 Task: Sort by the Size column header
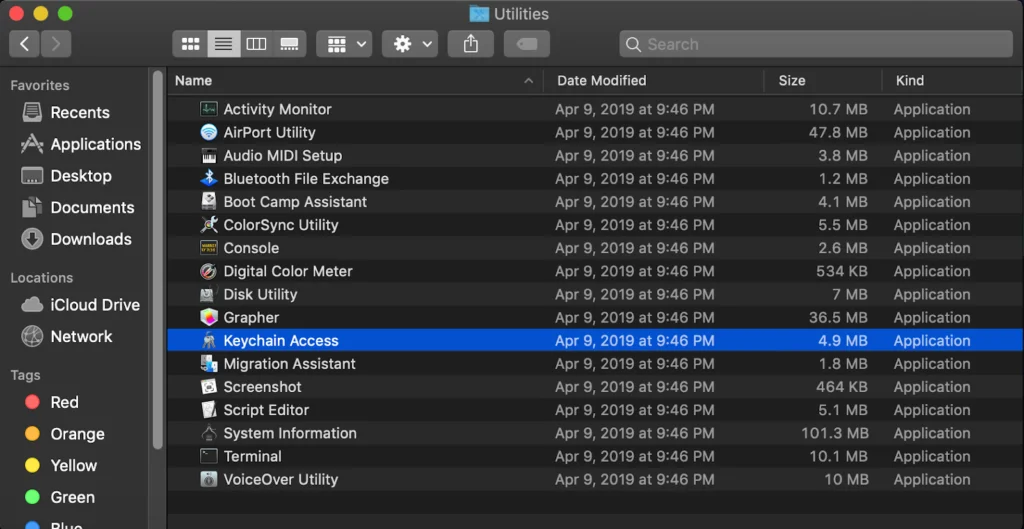792,80
